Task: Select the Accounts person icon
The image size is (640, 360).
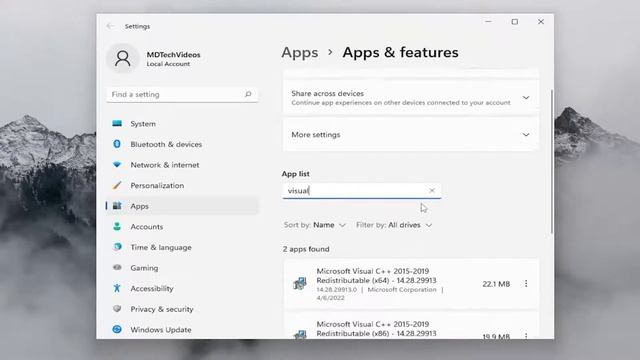Action: [117, 227]
